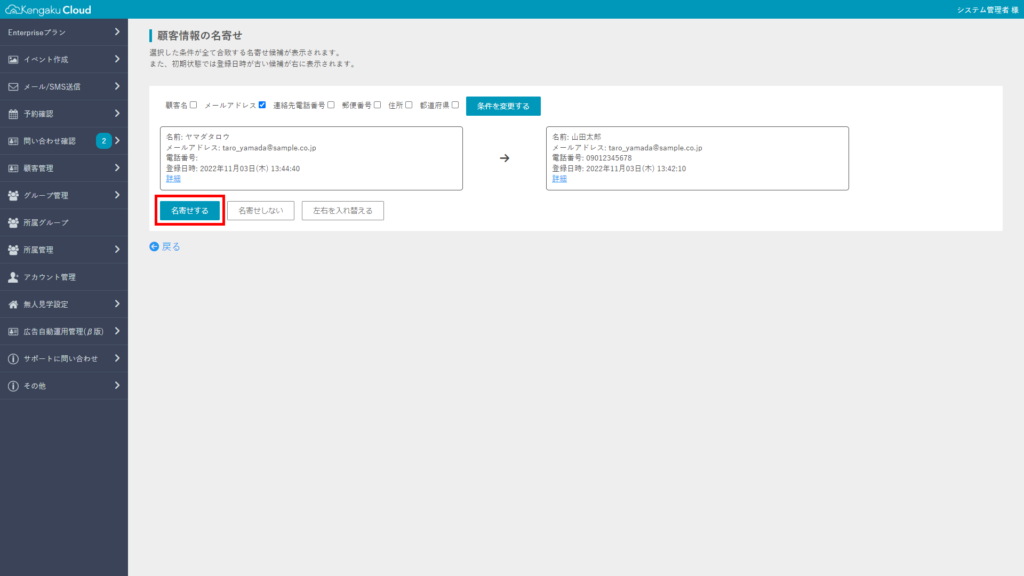This screenshot has width=1024, height=576.
Task: Open the メール/SMS送信 menu label
Action: pos(52,87)
